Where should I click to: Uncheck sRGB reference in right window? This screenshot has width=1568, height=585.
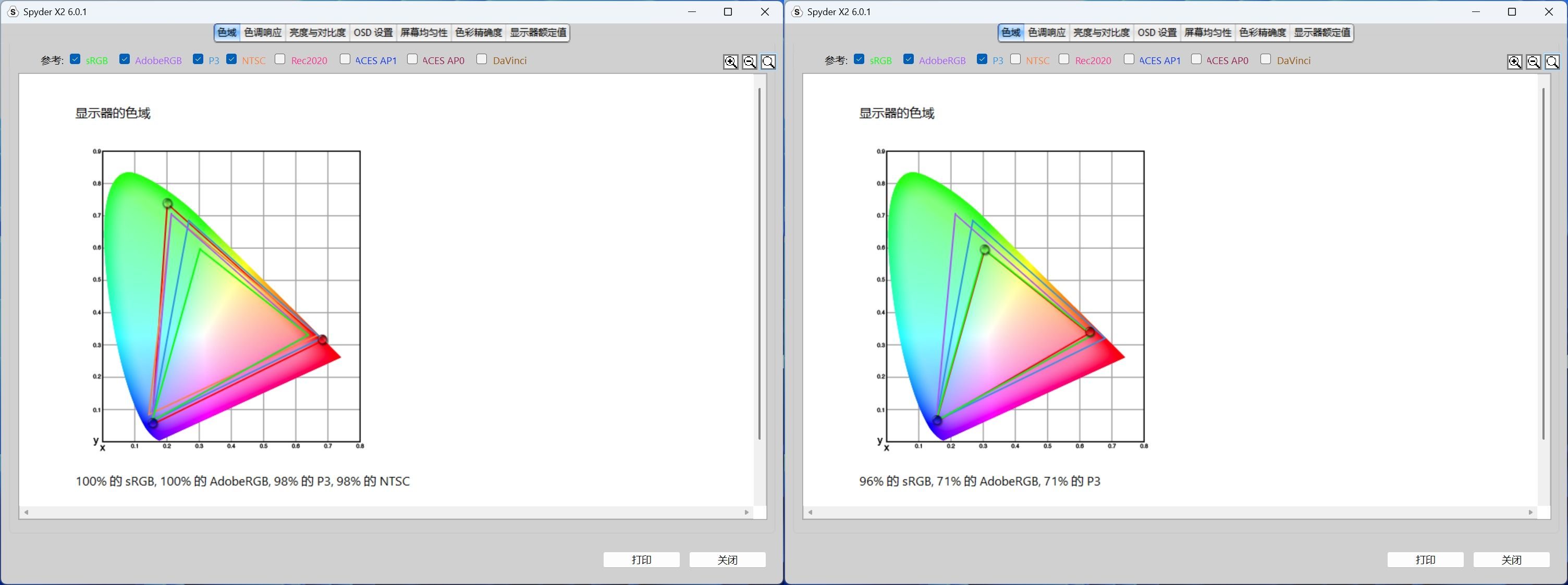[860, 59]
